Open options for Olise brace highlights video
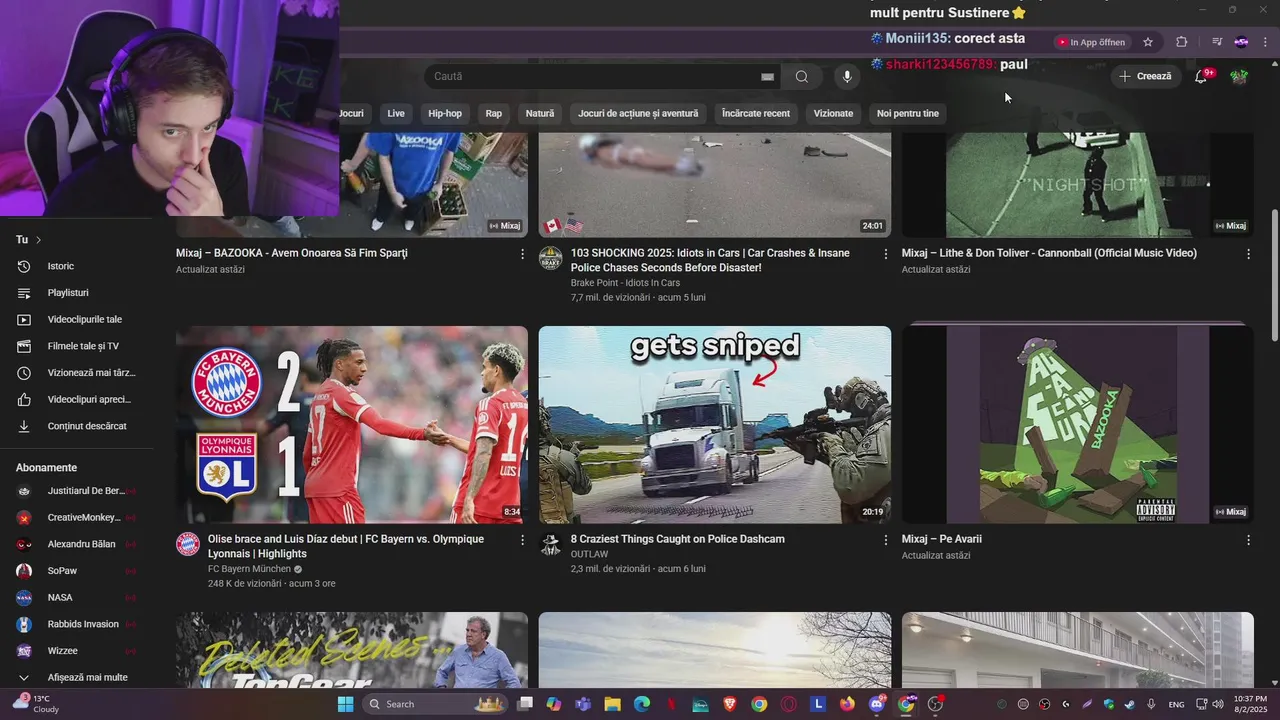The image size is (1280, 720). tap(522, 540)
